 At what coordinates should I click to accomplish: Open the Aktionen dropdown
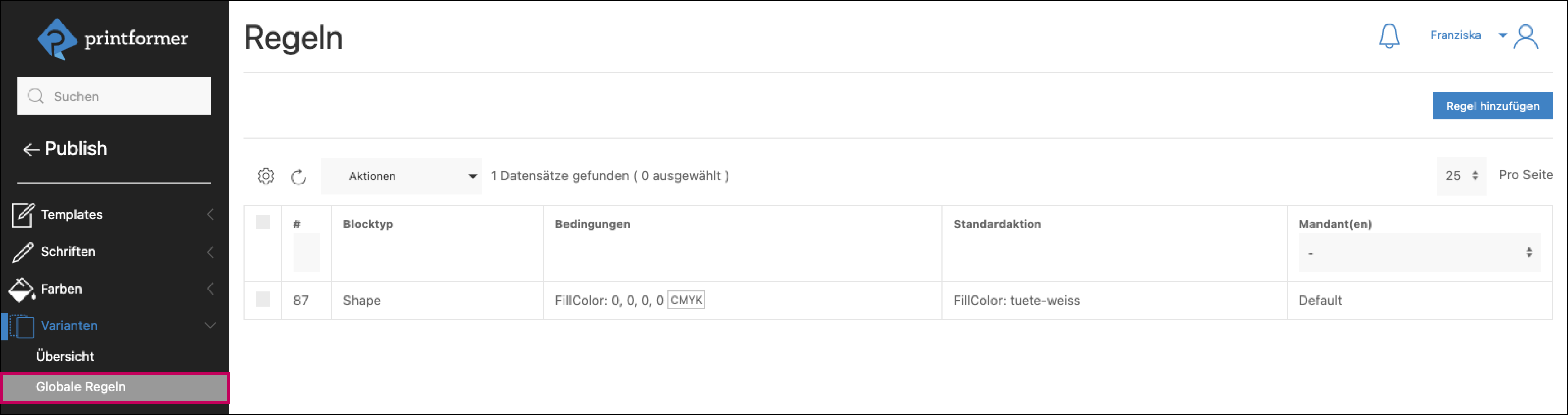click(401, 177)
